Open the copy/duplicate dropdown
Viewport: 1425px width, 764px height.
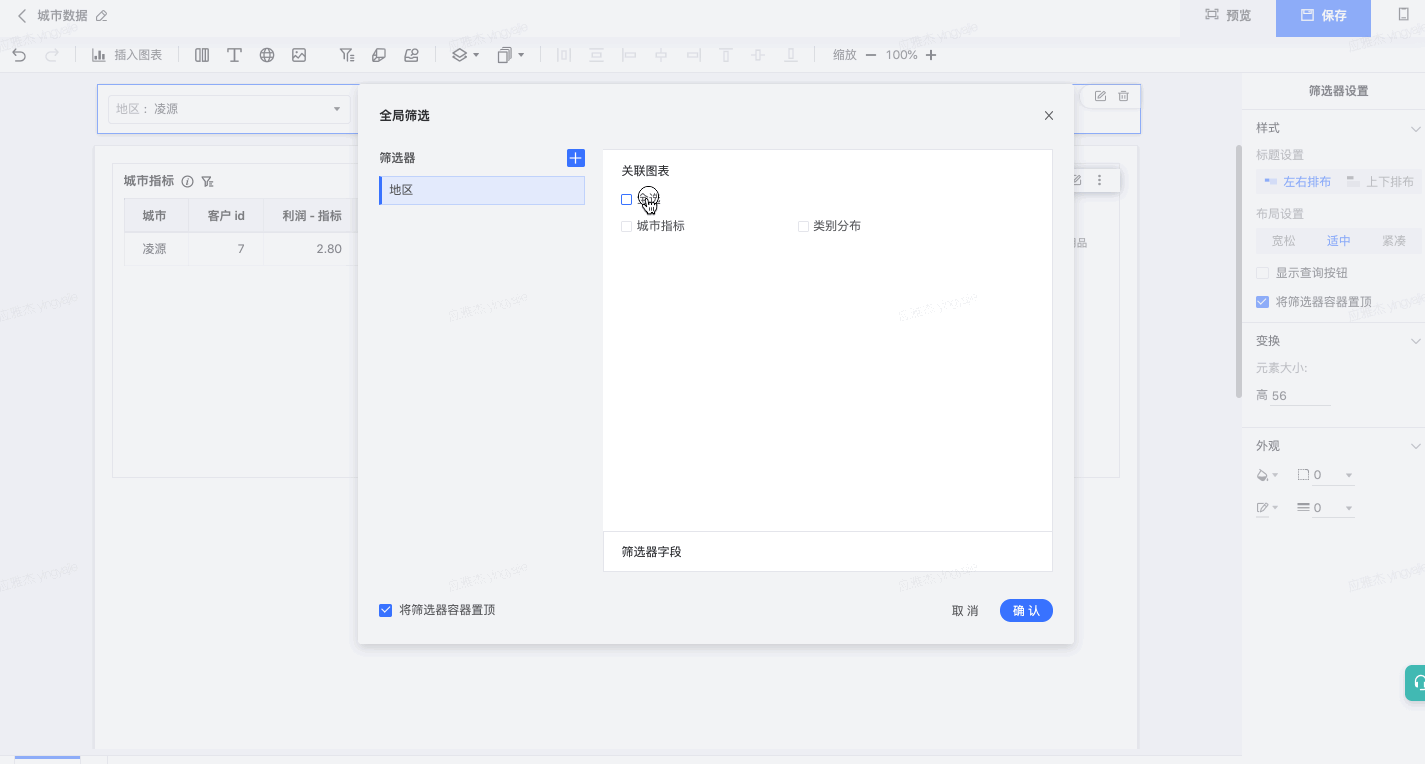coord(511,55)
